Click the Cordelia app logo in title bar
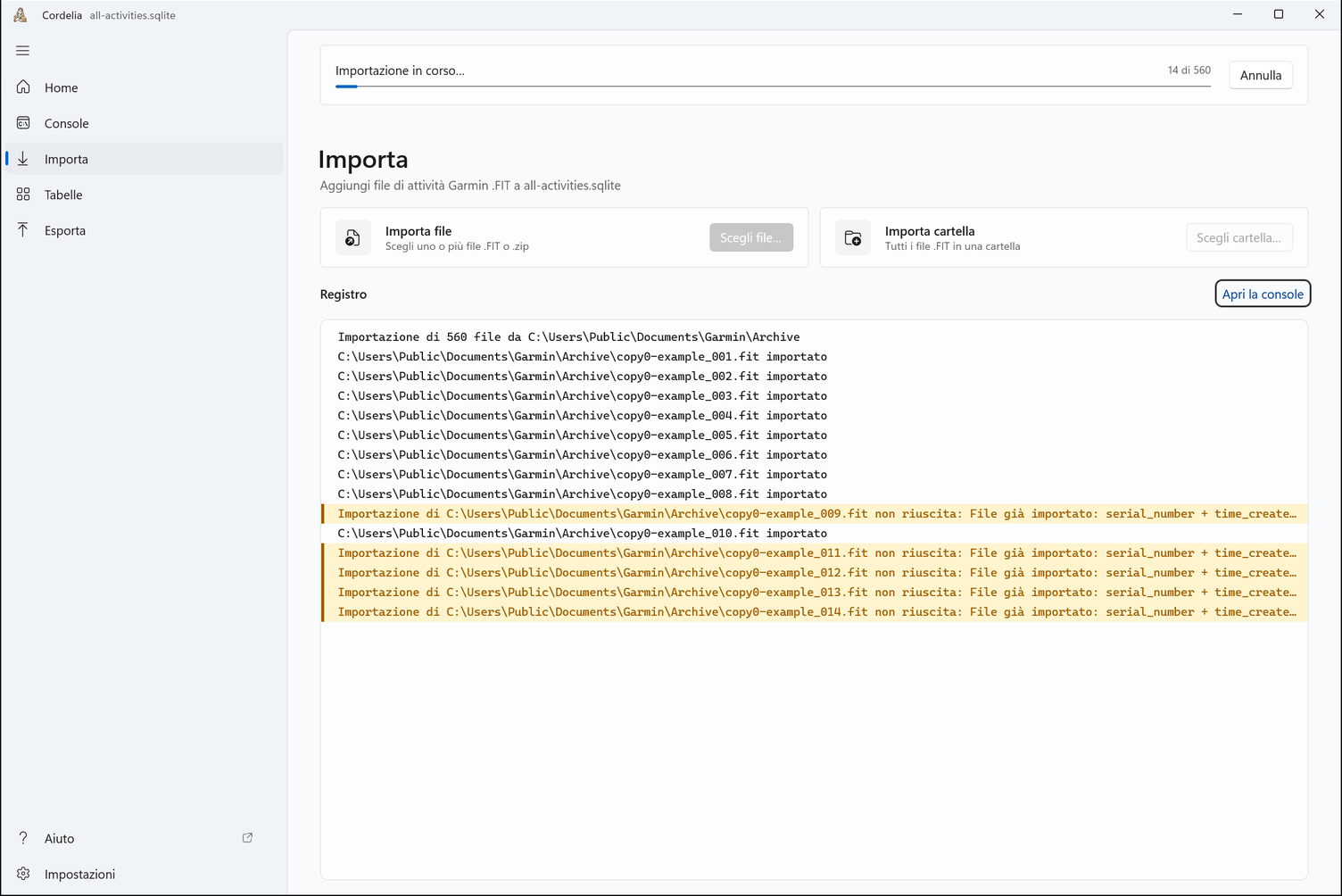The width and height of the screenshot is (1342, 896). click(x=21, y=14)
